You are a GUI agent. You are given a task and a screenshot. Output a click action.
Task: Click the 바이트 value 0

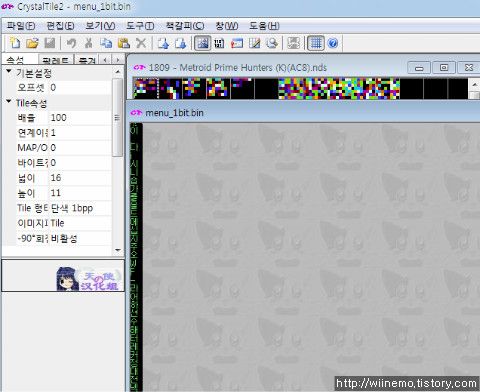click(80, 163)
